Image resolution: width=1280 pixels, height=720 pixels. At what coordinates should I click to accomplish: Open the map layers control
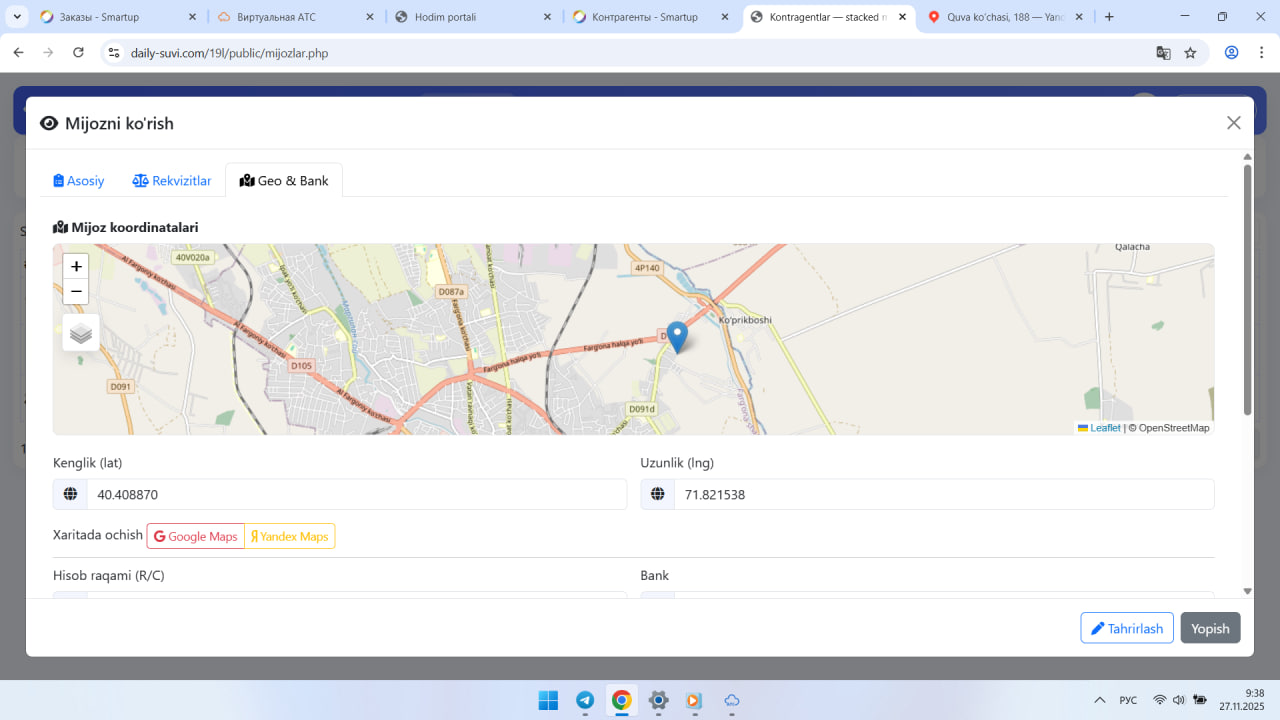click(81, 333)
